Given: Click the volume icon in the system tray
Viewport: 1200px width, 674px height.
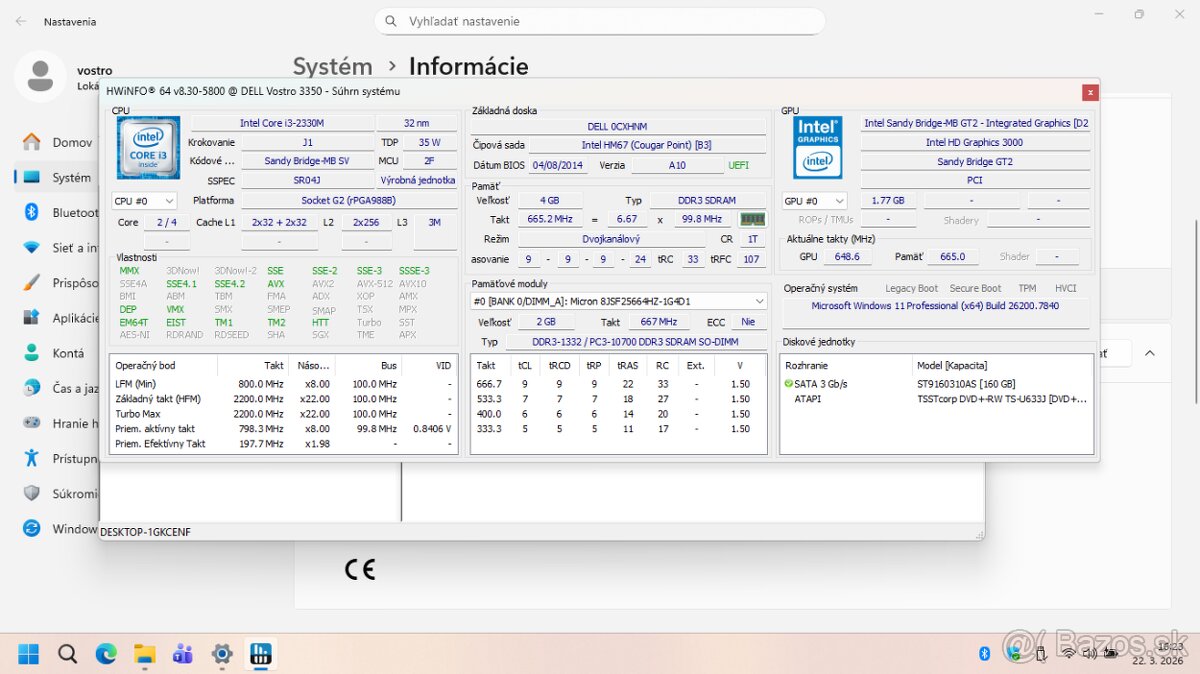Looking at the screenshot, I should (1089, 652).
